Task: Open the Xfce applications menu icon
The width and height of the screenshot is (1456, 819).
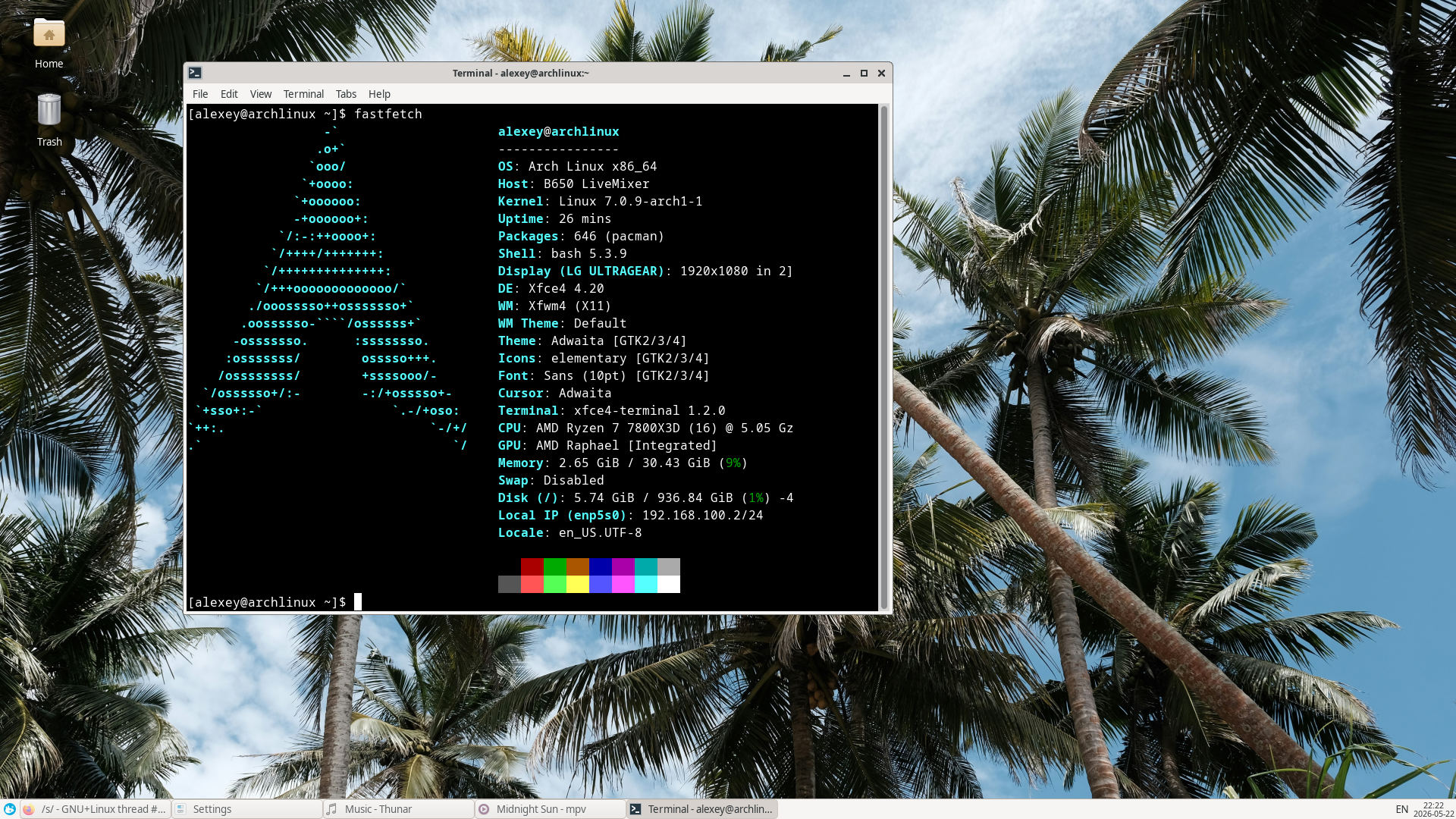Action: [9, 809]
